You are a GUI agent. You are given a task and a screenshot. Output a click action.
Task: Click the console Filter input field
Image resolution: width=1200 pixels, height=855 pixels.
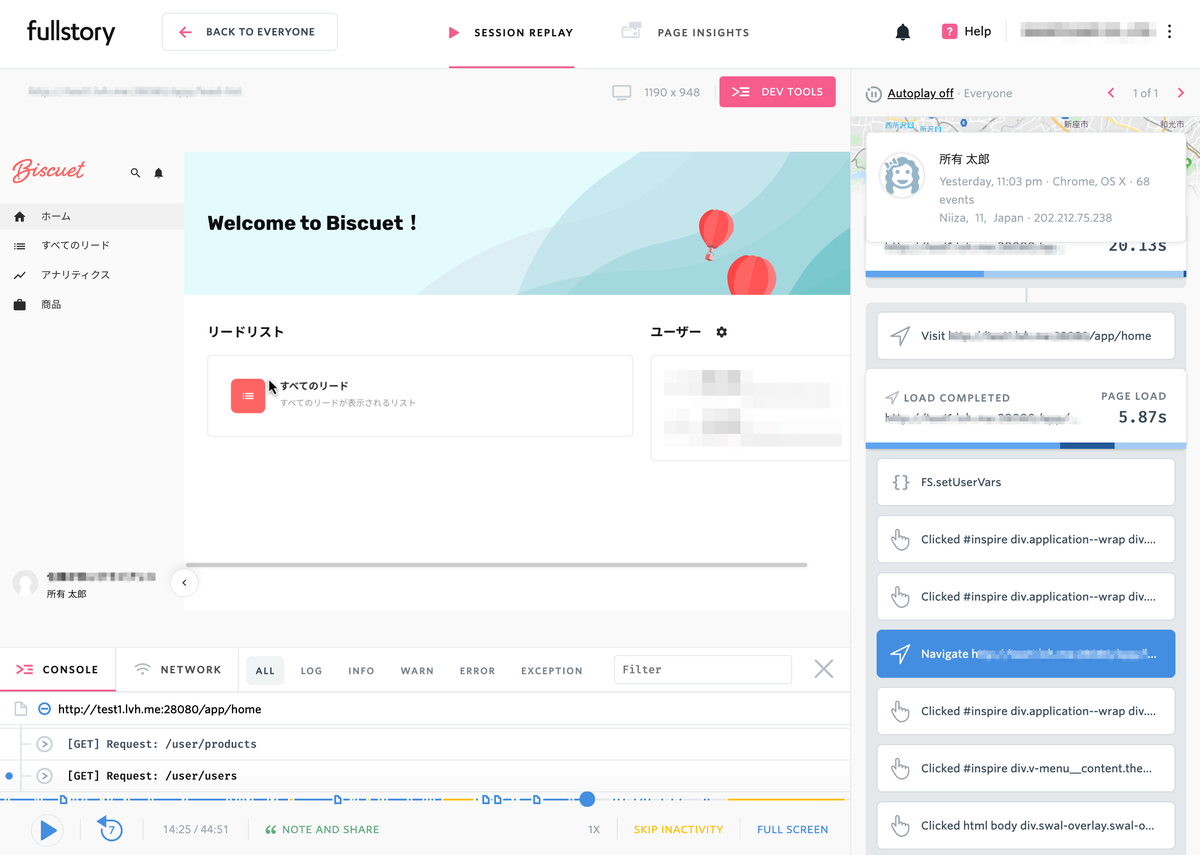pyautogui.click(x=702, y=670)
